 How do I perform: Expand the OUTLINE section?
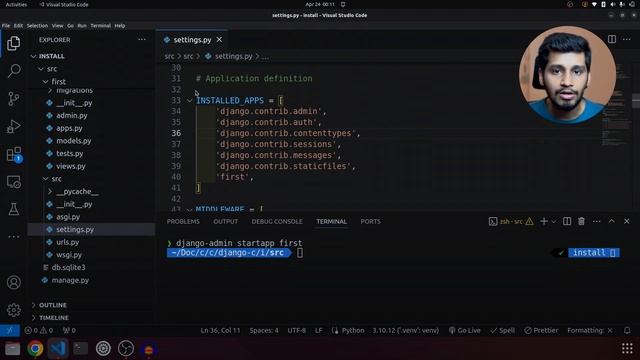(x=53, y=305)
